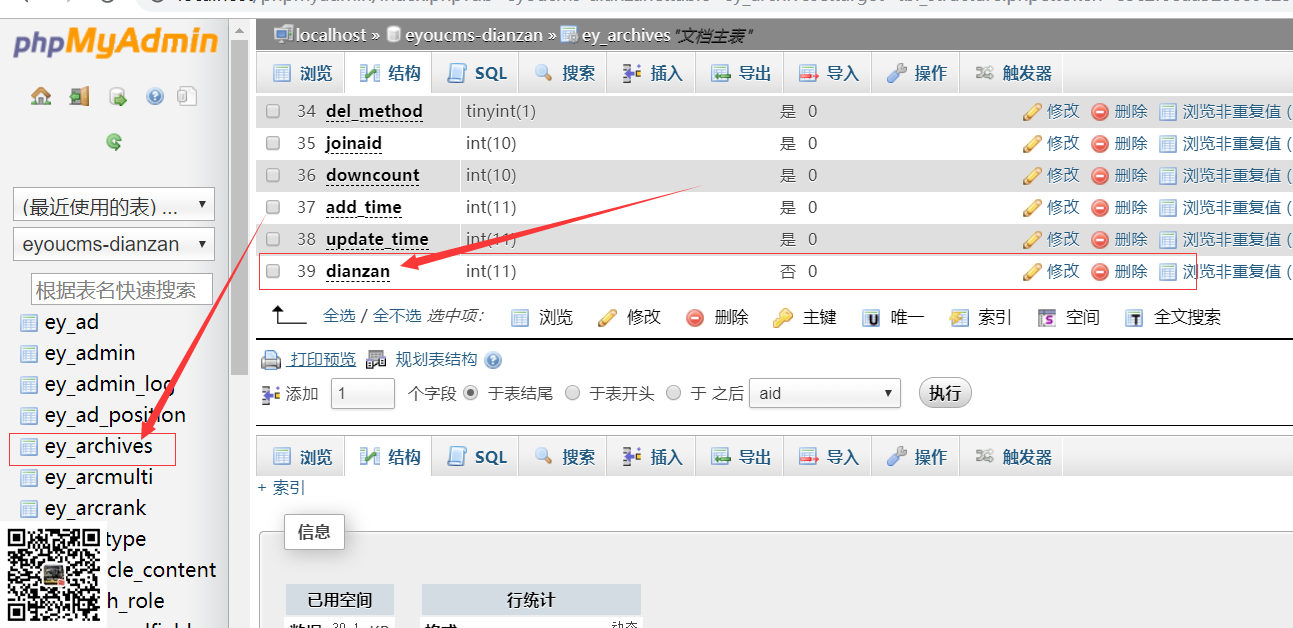
Task: Open the lower Export tab
Action: pos(741,457)
